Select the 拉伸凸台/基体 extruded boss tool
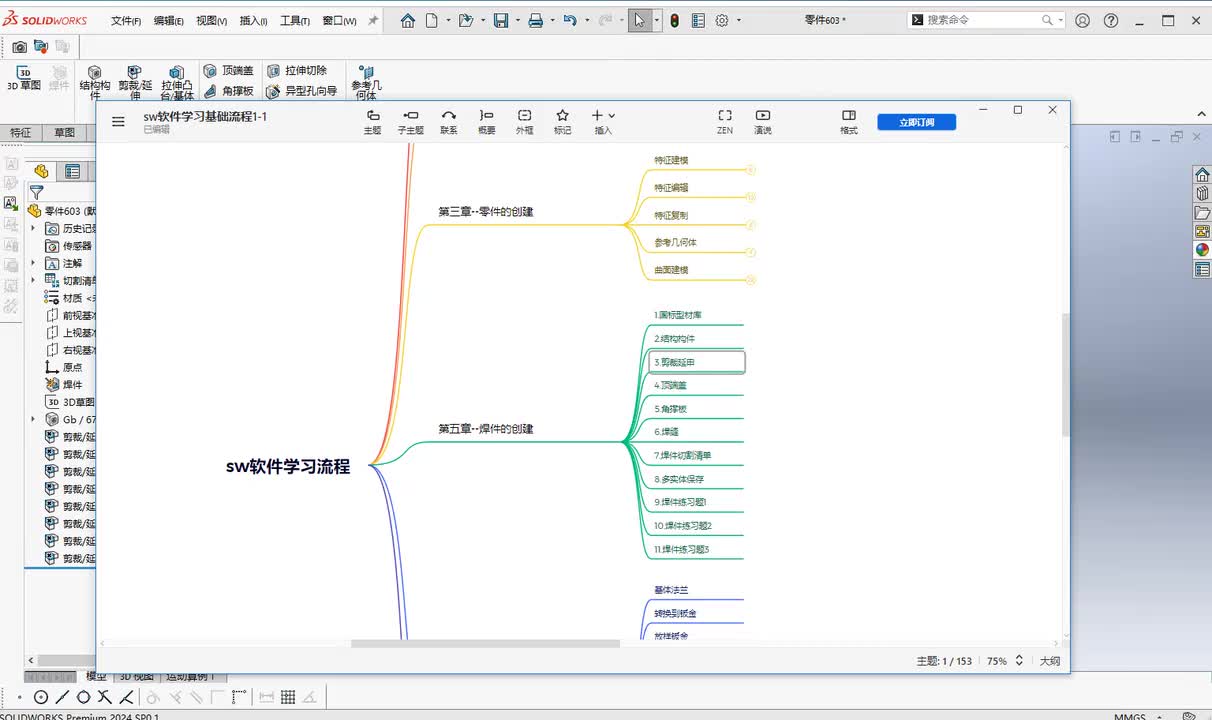Screen dimensions: 1212x720 177,83
